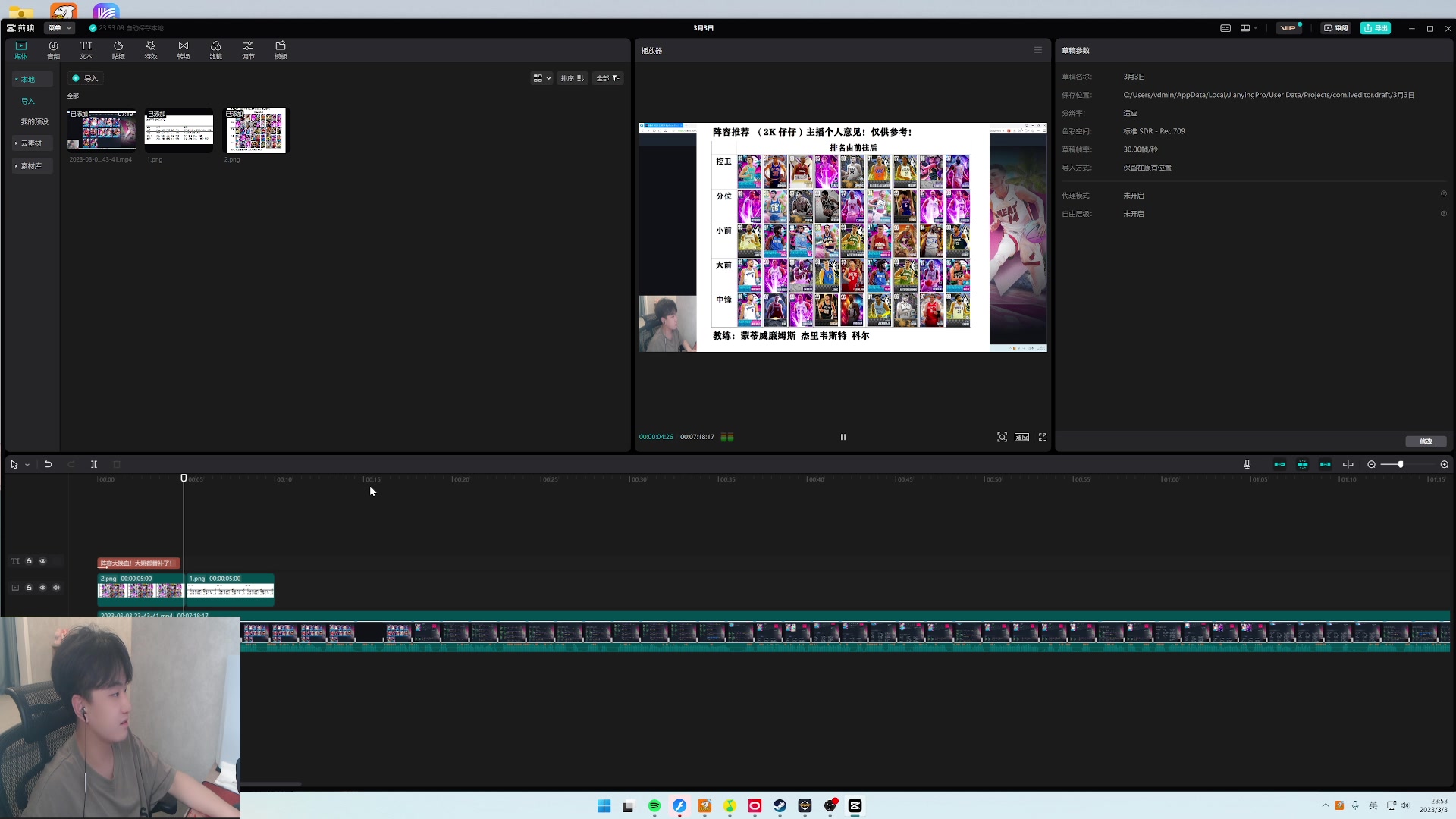Select 我的预设 in the sidebar

coord(34,121)
